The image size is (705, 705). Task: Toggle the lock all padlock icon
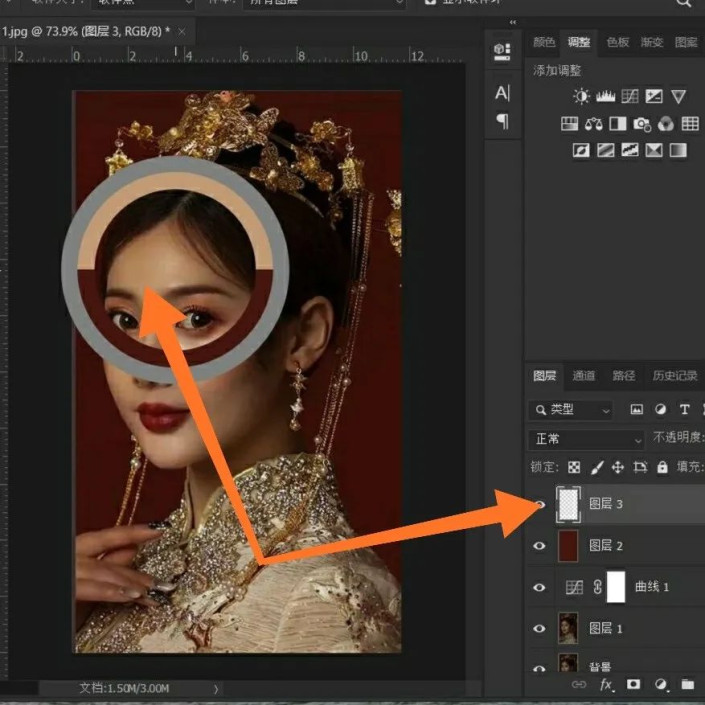pos(662,467)
